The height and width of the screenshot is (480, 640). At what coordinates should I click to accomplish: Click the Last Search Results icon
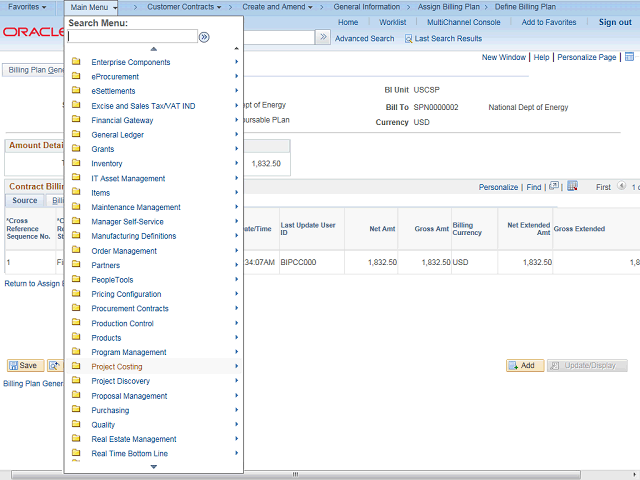tap(409, 38)
